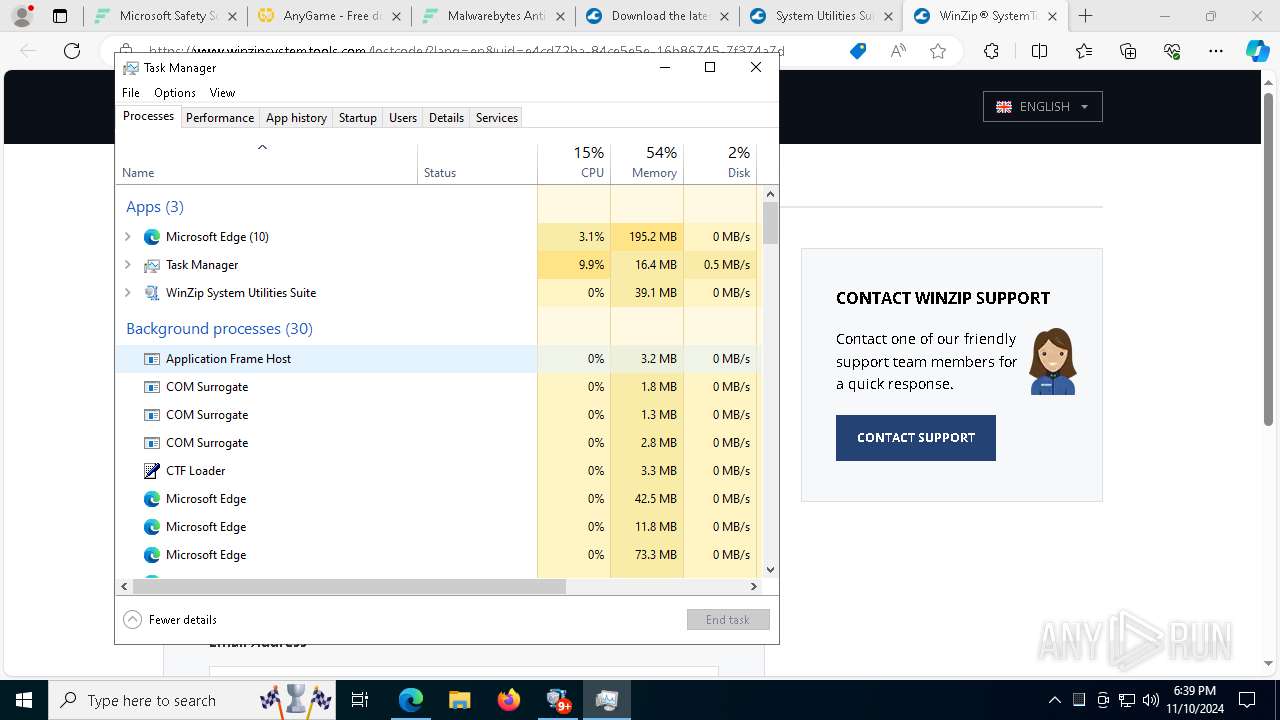Select the Microsoft Edge 42.5 MB row

(326, 499)
